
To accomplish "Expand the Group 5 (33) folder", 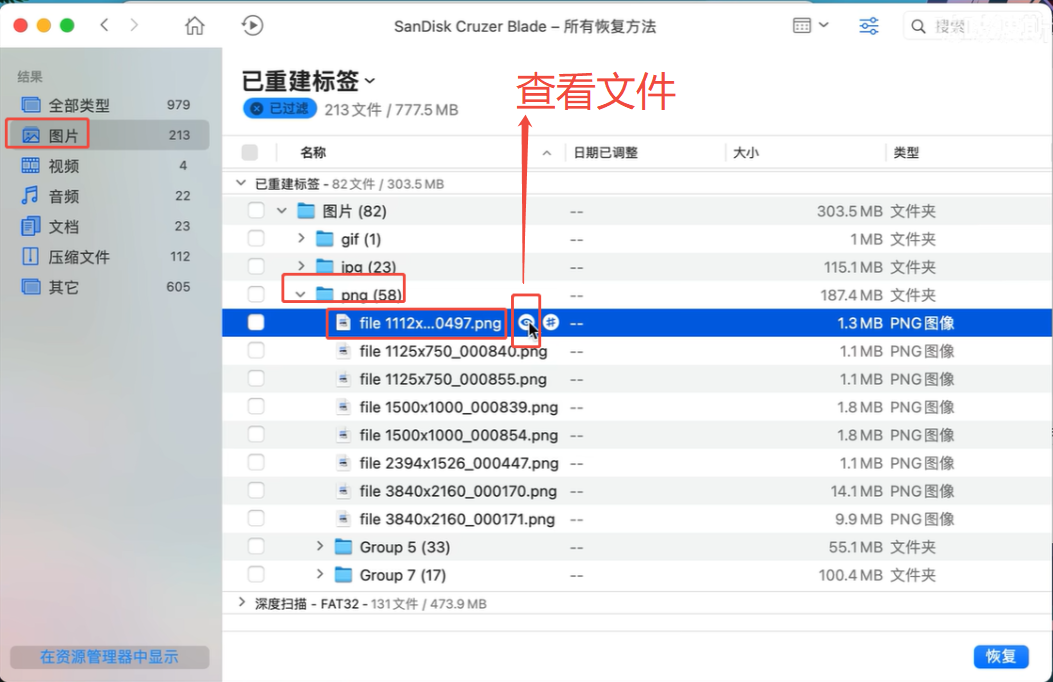I will [320, 547].
